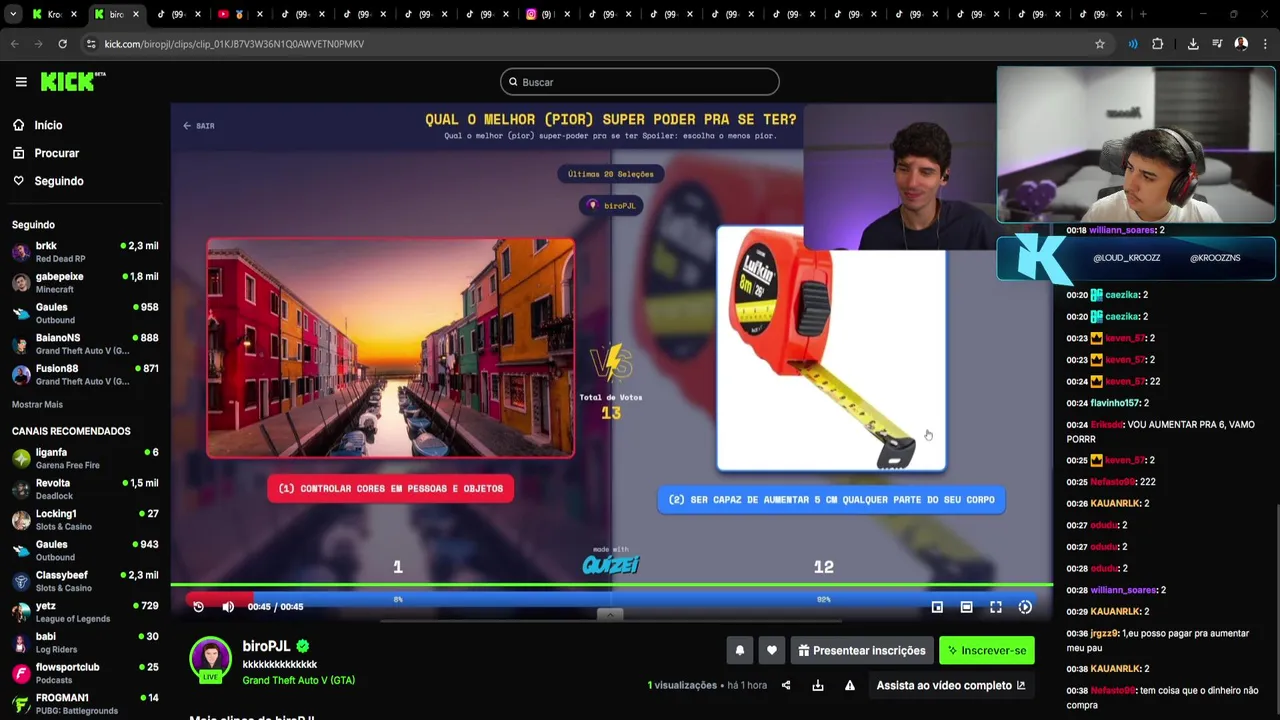Open the Chrome three-dot menu
The image size is (1280, 720).
[x=1265, y=44]
